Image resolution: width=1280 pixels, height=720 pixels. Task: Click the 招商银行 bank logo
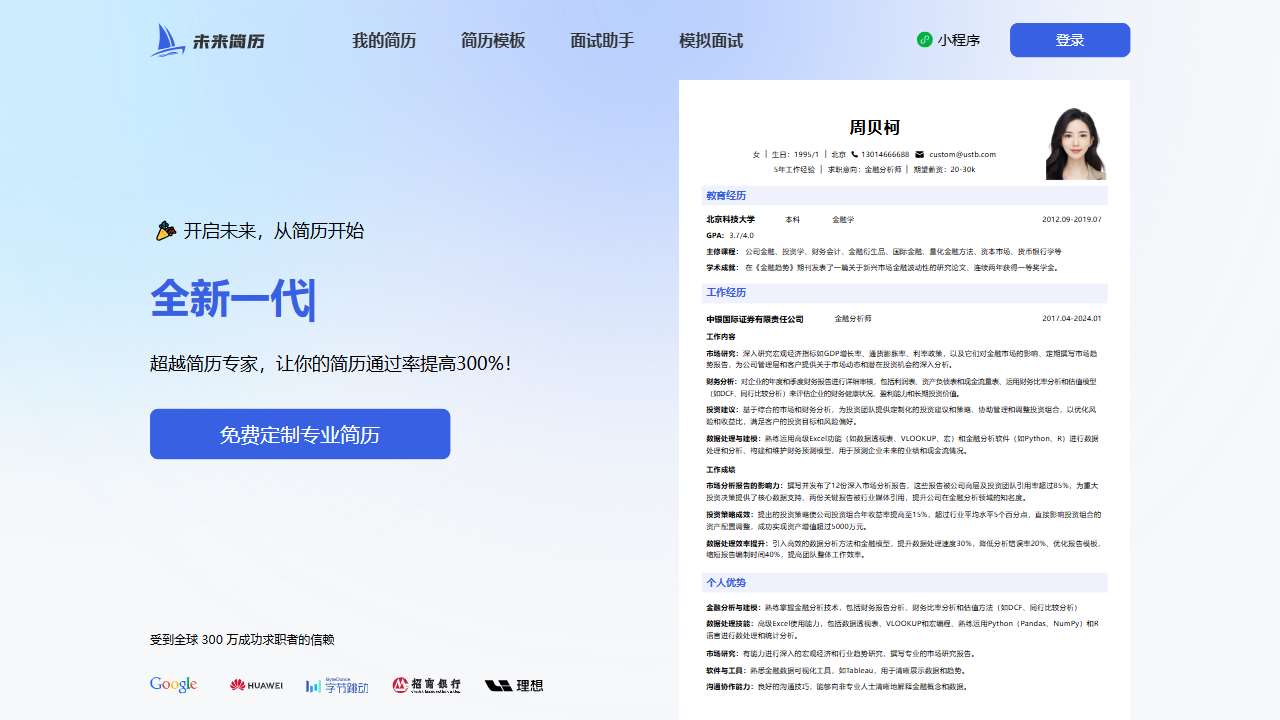pyautogui.click(x=427, y=685)
